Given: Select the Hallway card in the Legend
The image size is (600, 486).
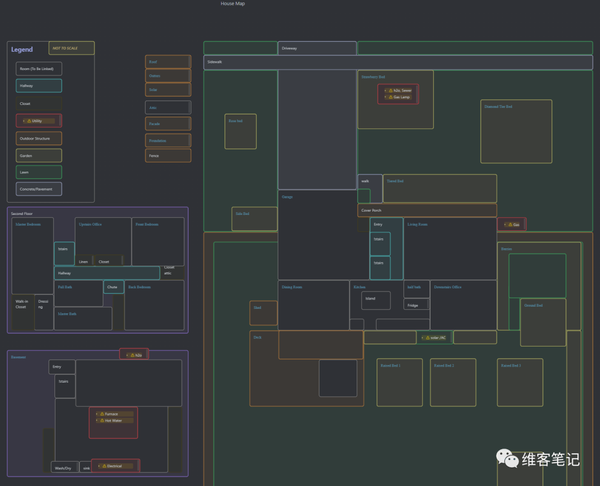Looking at the screenshot, I should coord(39,86).
